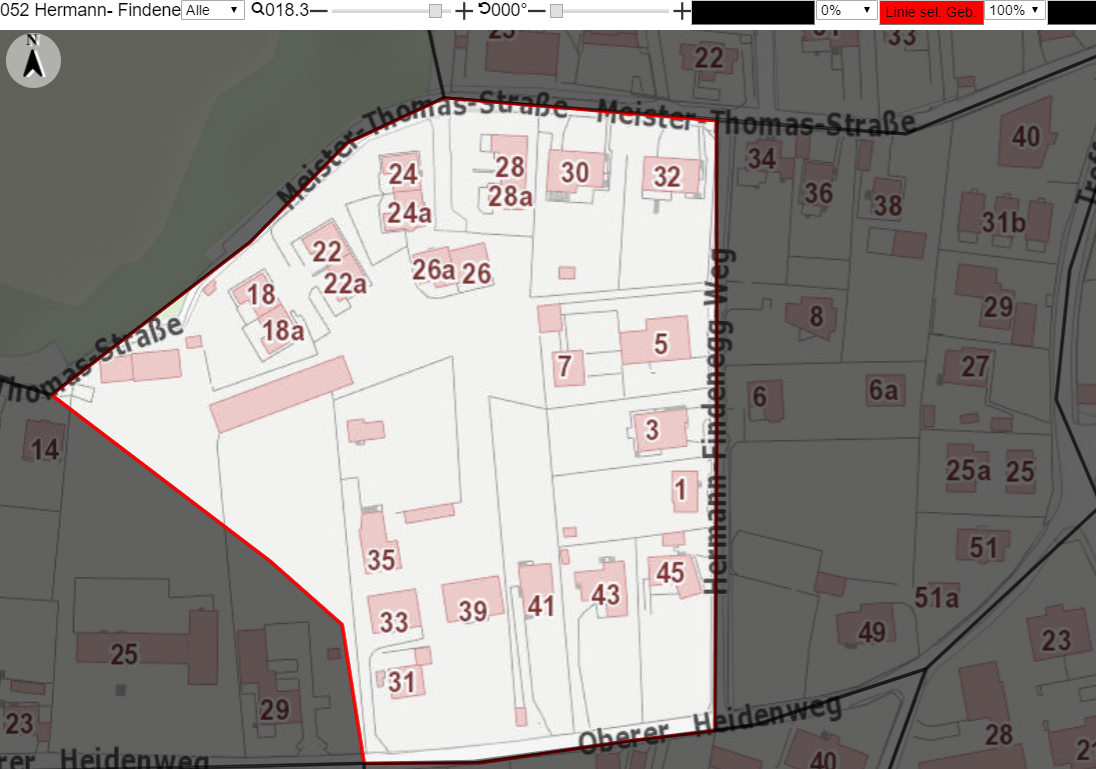Decrease zoom with the minus icon
Viewport: 1096px width, 769px height.
click(x=318, y=10)
